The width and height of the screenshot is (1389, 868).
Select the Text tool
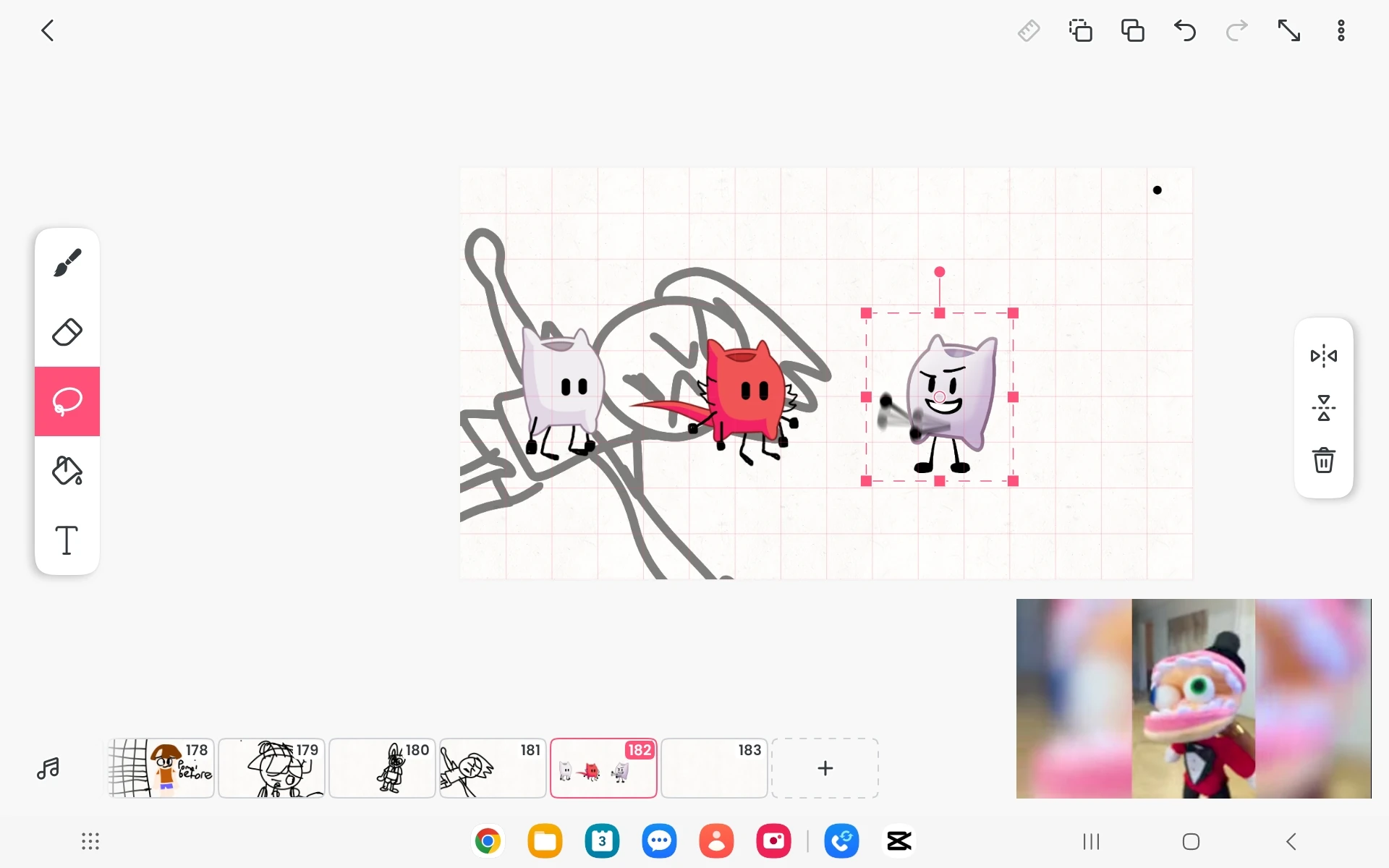[67, 540]
